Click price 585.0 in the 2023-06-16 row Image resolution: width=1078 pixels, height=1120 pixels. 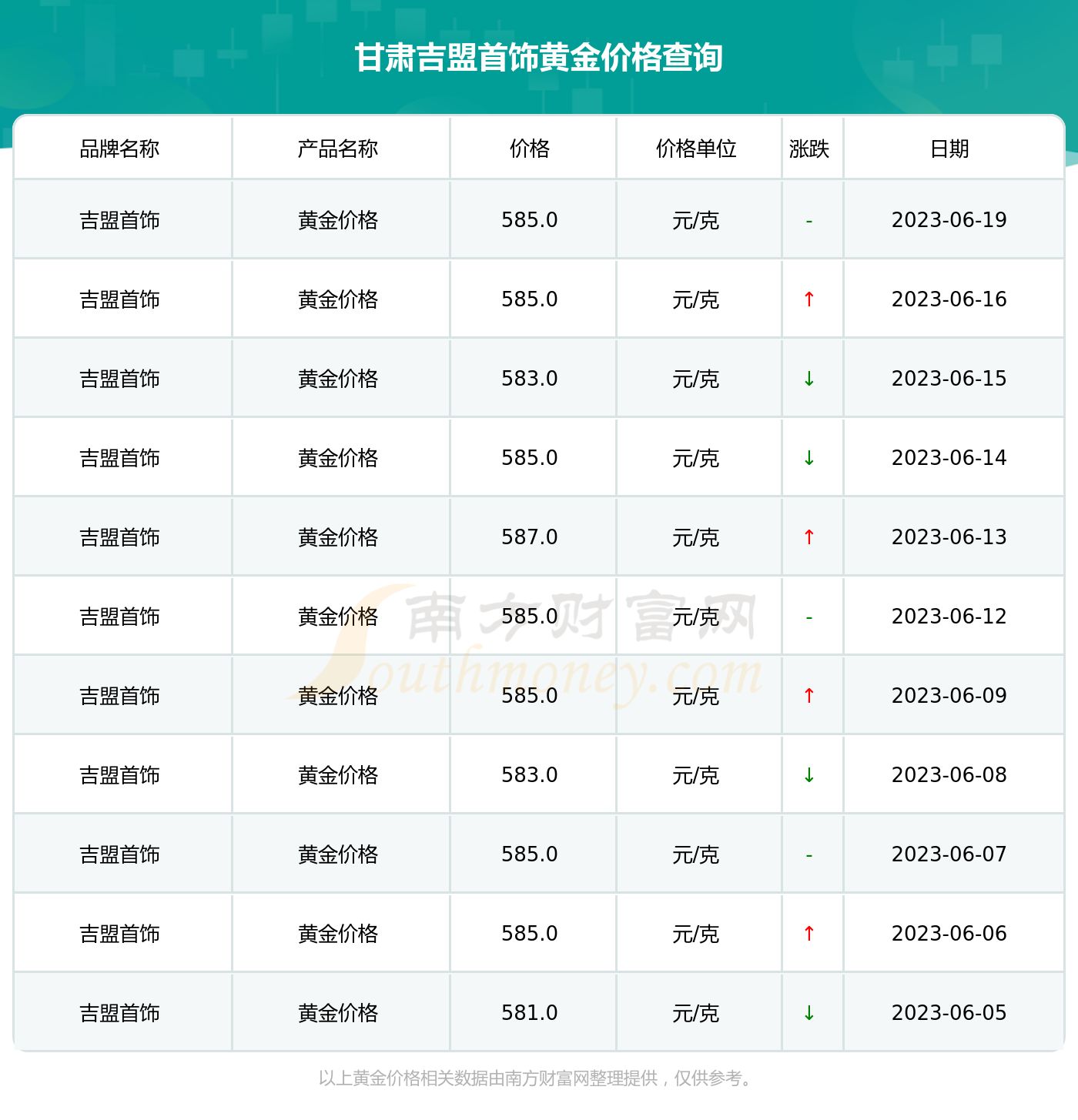530,299
